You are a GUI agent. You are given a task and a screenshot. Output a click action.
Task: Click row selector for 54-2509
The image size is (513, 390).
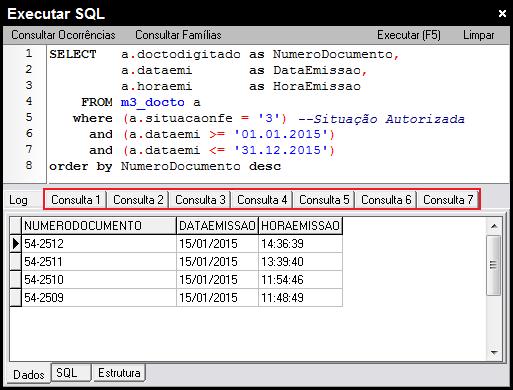(15, 298)
